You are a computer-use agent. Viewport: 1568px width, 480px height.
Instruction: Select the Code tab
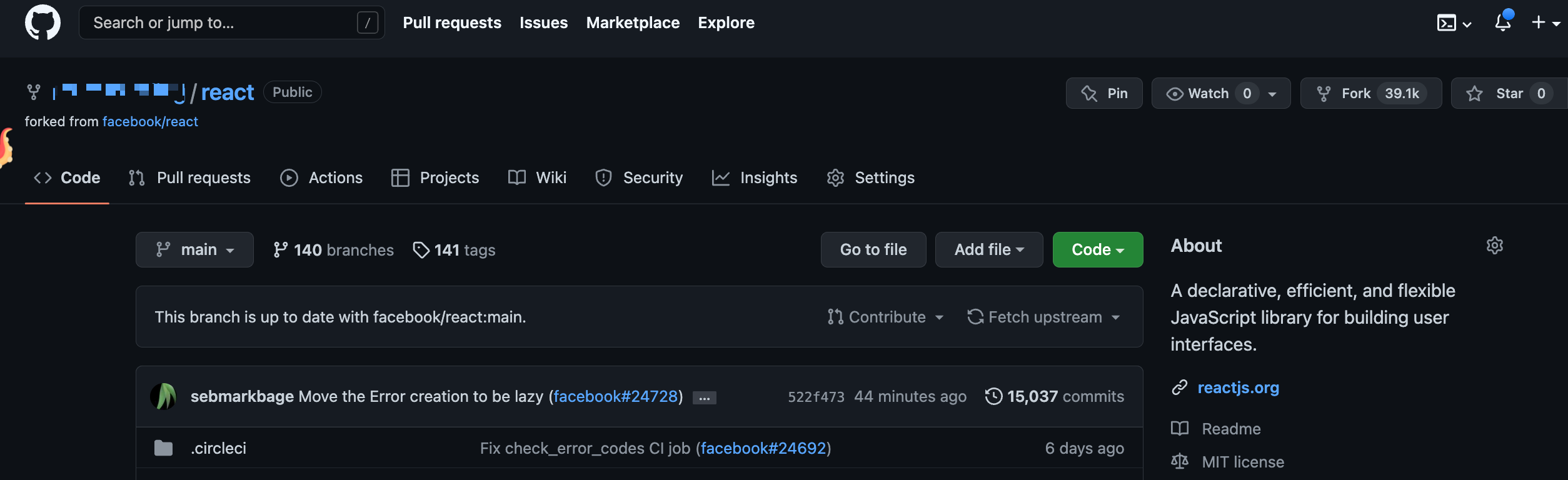pos(67,177)
